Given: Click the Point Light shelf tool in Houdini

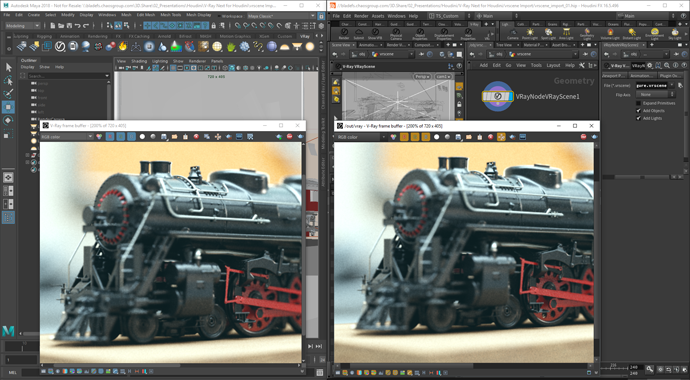Looking at the screenshot, I should [x=530, y=34].
